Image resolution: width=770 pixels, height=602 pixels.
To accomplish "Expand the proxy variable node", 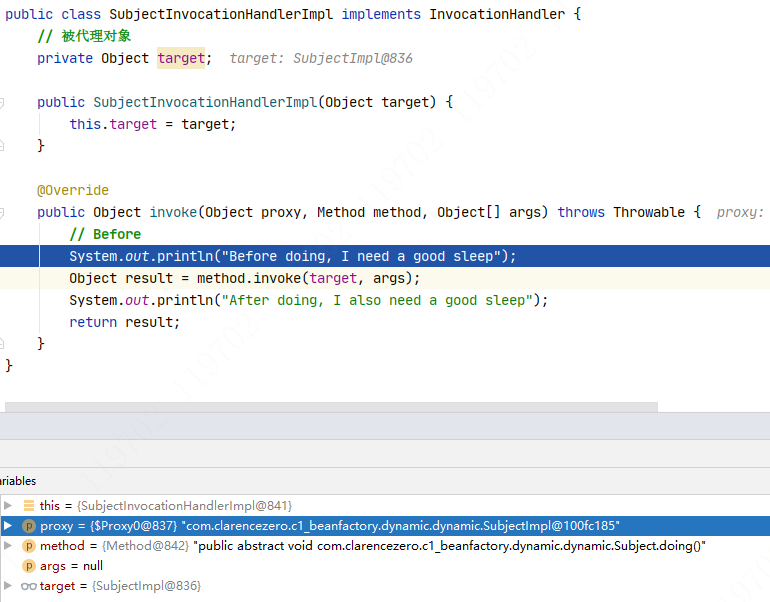I will [x=7, y=525].
